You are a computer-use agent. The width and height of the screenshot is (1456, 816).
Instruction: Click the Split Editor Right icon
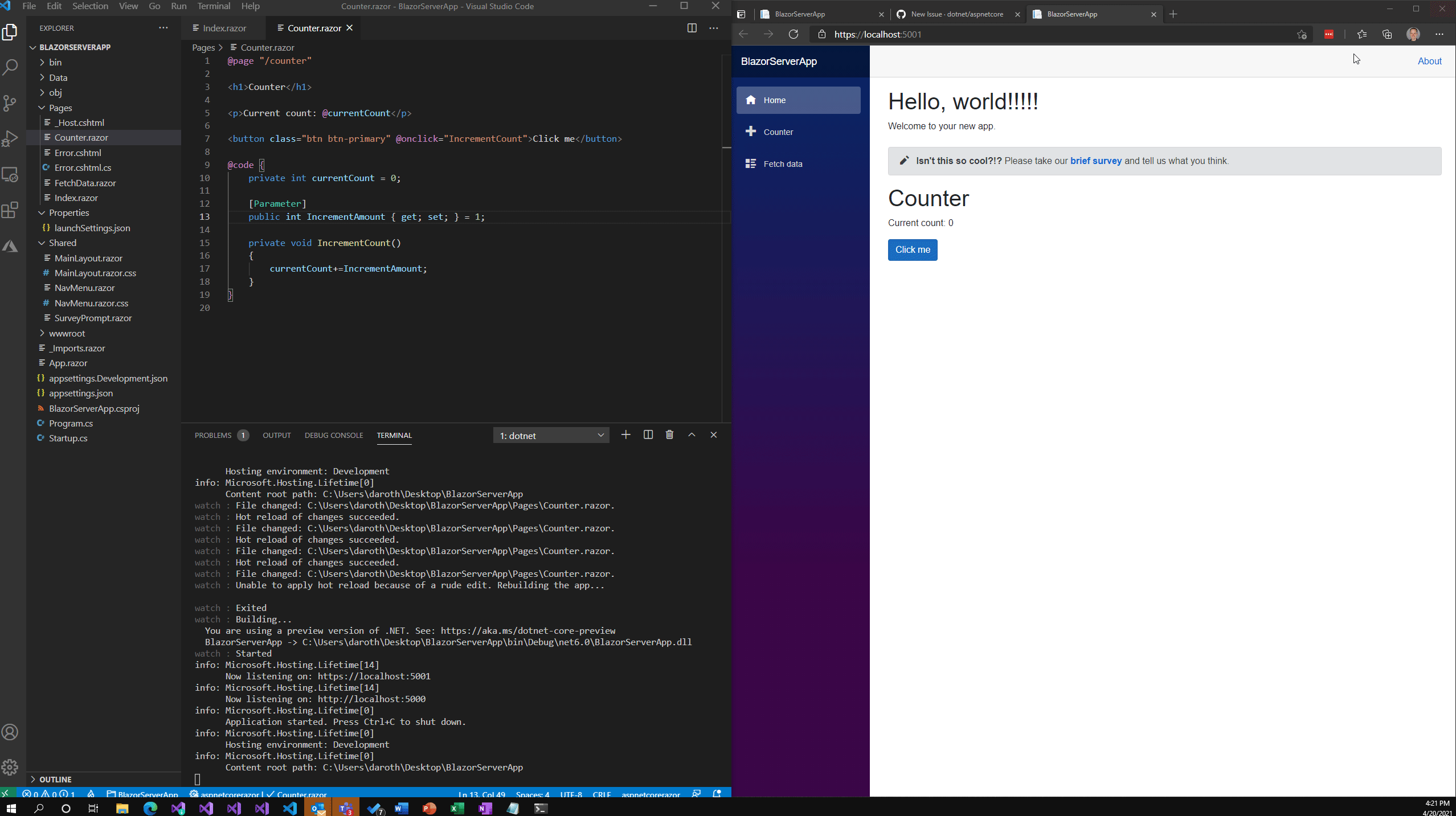692,28
